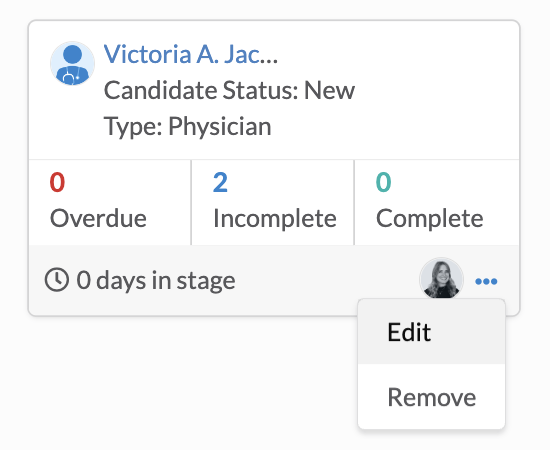Select the Complete label text
The image size is (550, 450).
pos(430,218)
